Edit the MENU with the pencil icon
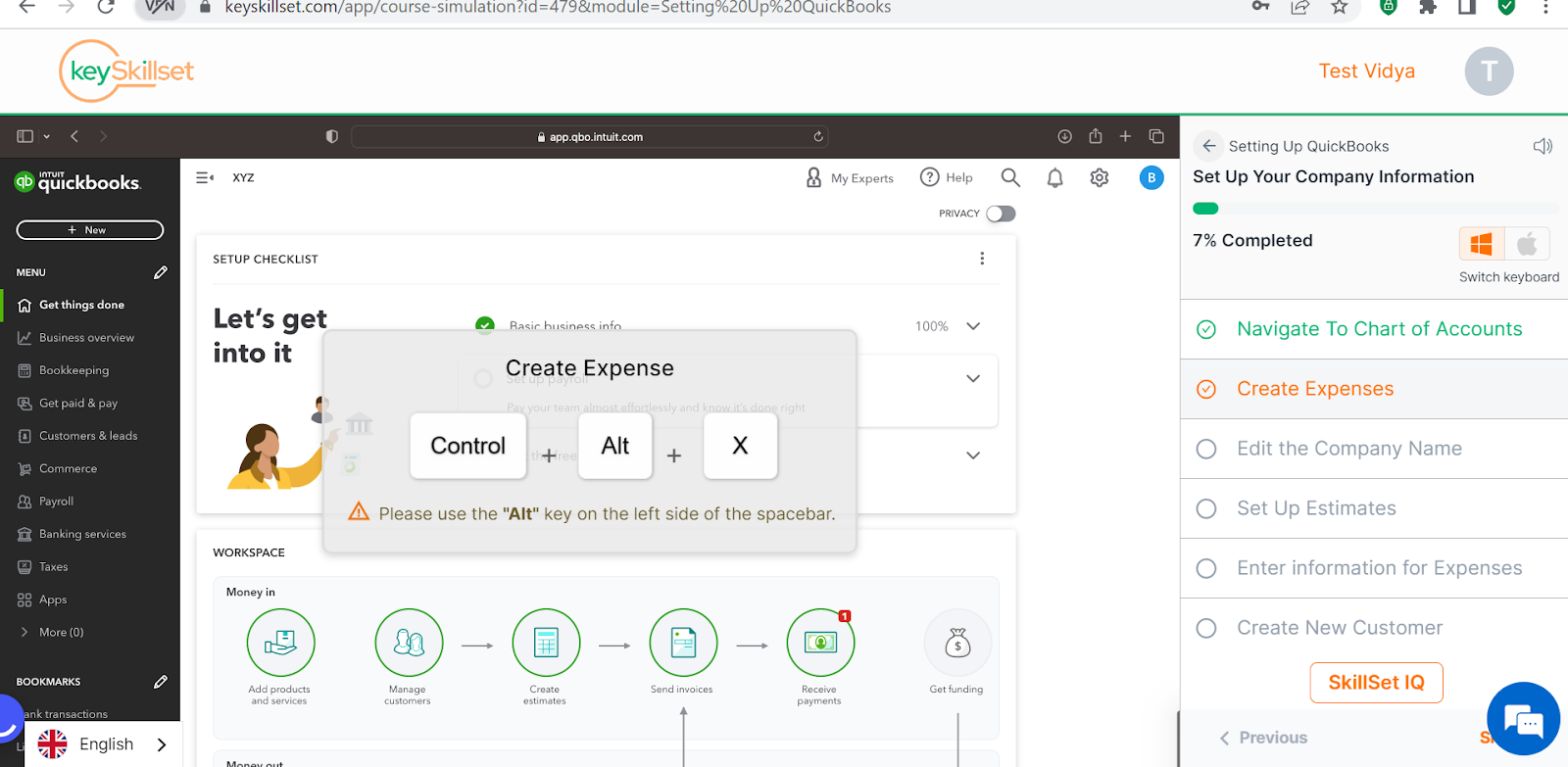This screenshot has width=1568, height=767. (161, 272)
